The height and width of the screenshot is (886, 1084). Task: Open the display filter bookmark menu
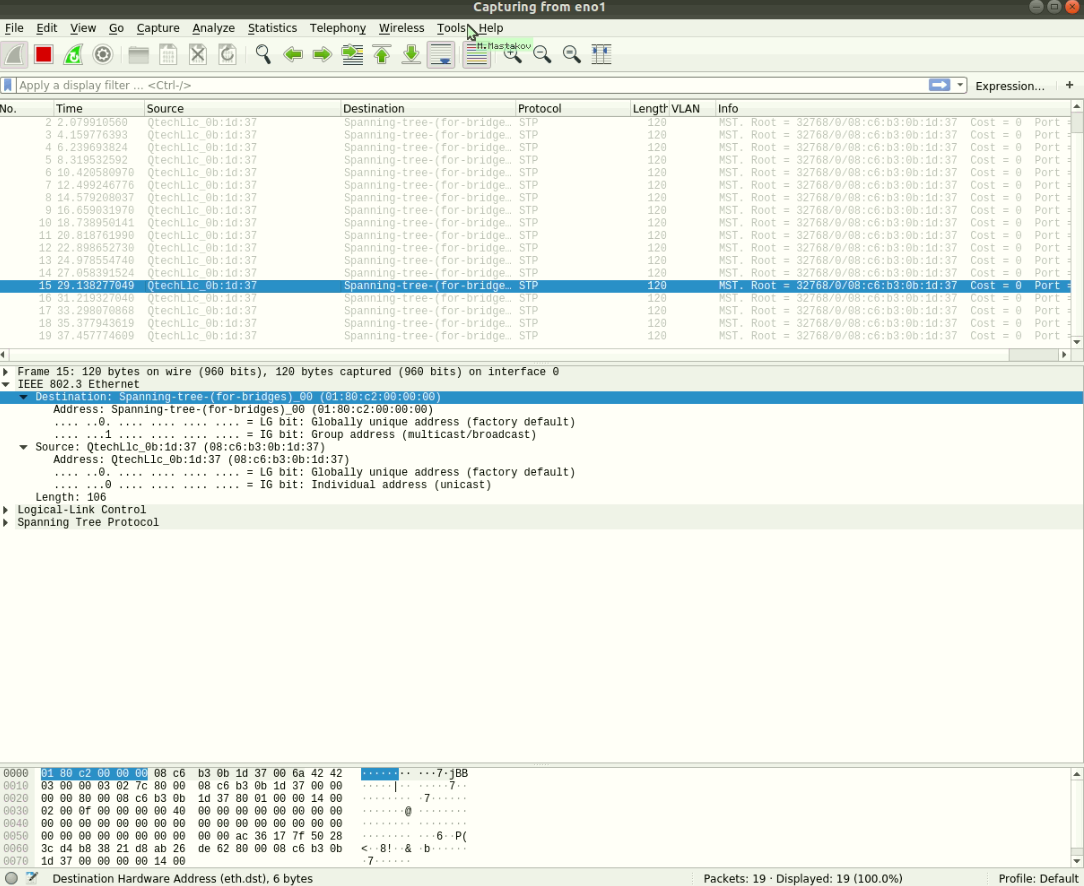pos(9,86)
